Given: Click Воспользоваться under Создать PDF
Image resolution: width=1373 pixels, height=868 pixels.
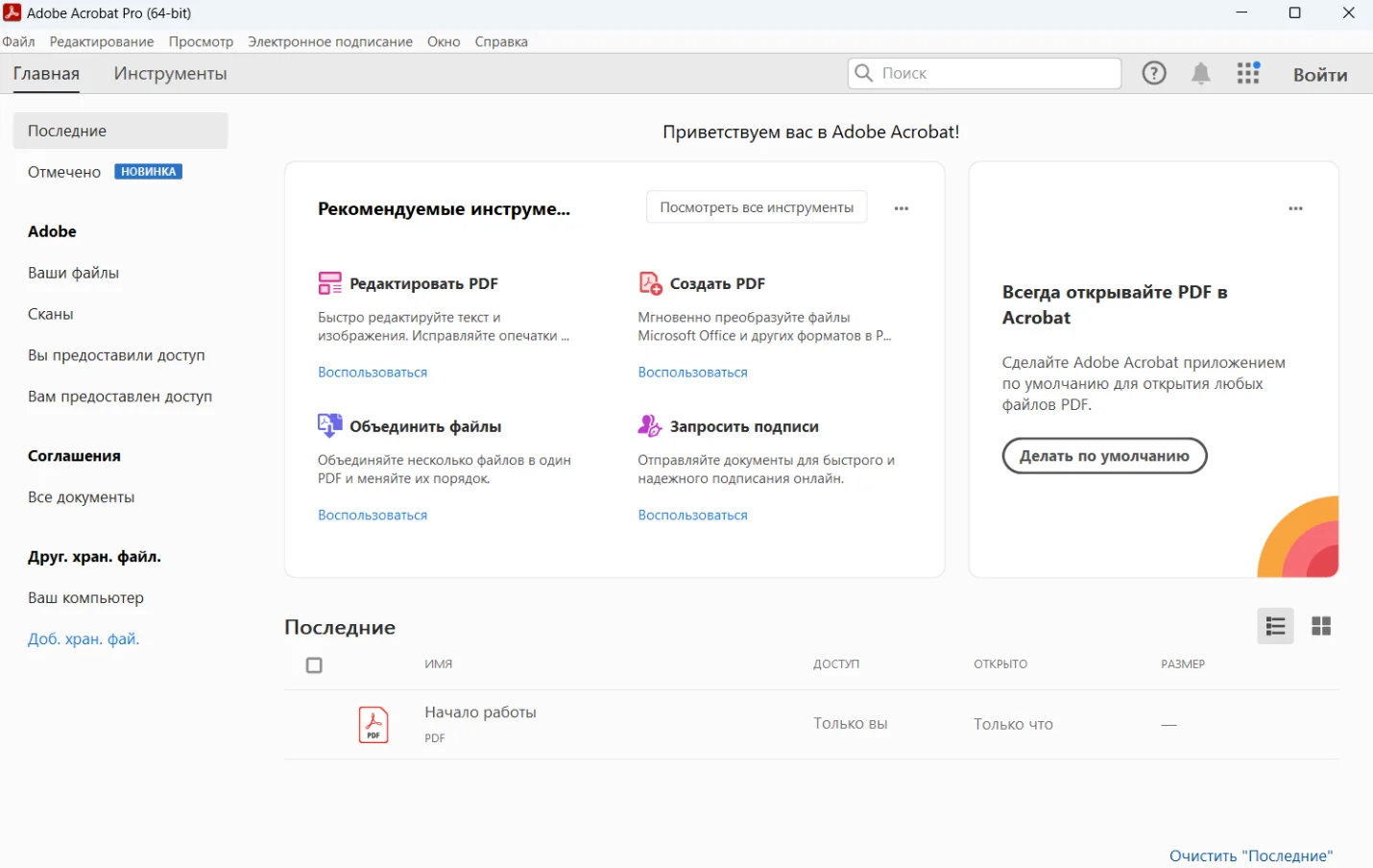Looking at the screenshot, I should (x=692, y=373).
